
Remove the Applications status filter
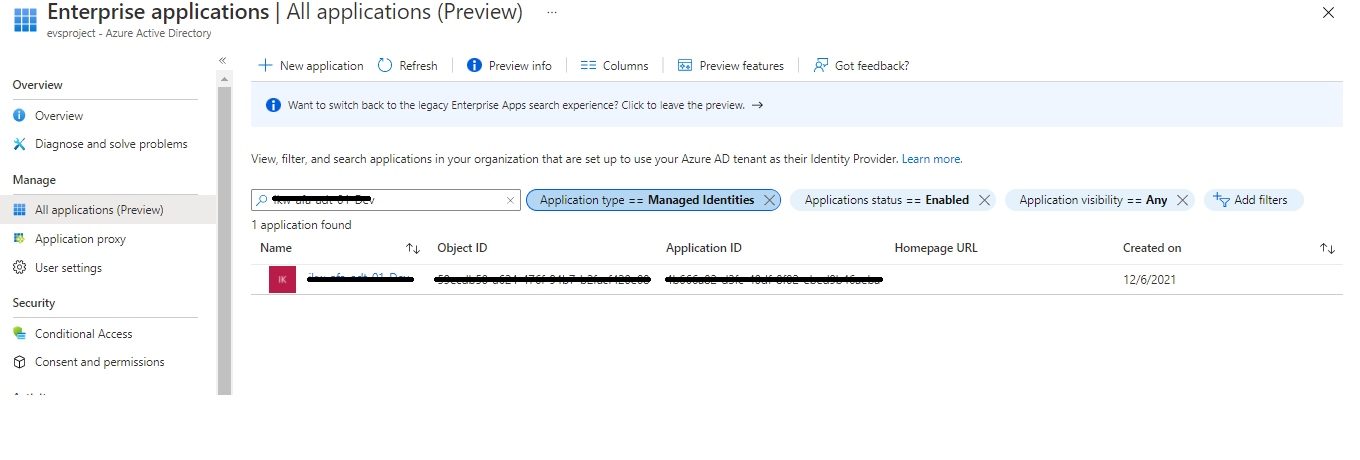point(984,200)
